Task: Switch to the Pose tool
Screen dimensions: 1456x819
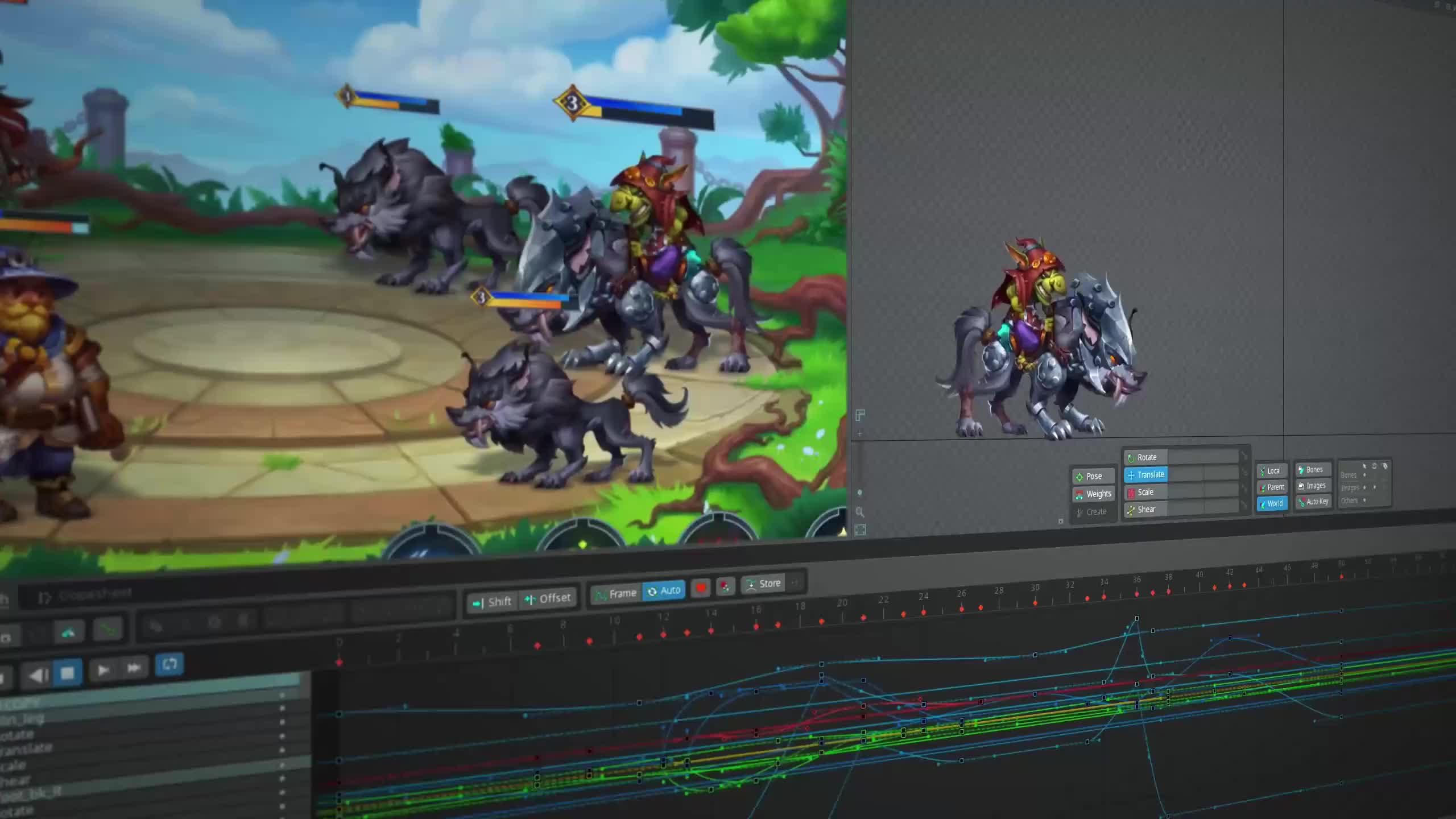Action: (1093, 477)
